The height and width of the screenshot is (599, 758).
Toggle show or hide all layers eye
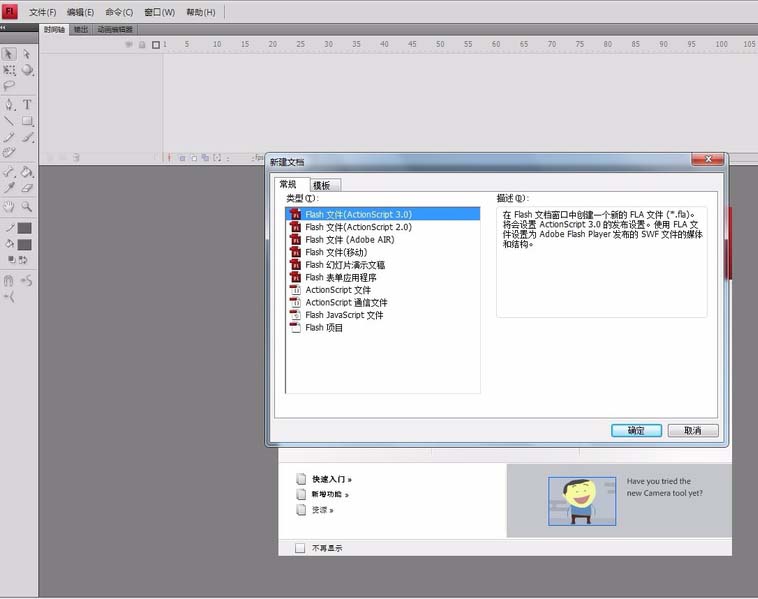(x=129, y=44)
